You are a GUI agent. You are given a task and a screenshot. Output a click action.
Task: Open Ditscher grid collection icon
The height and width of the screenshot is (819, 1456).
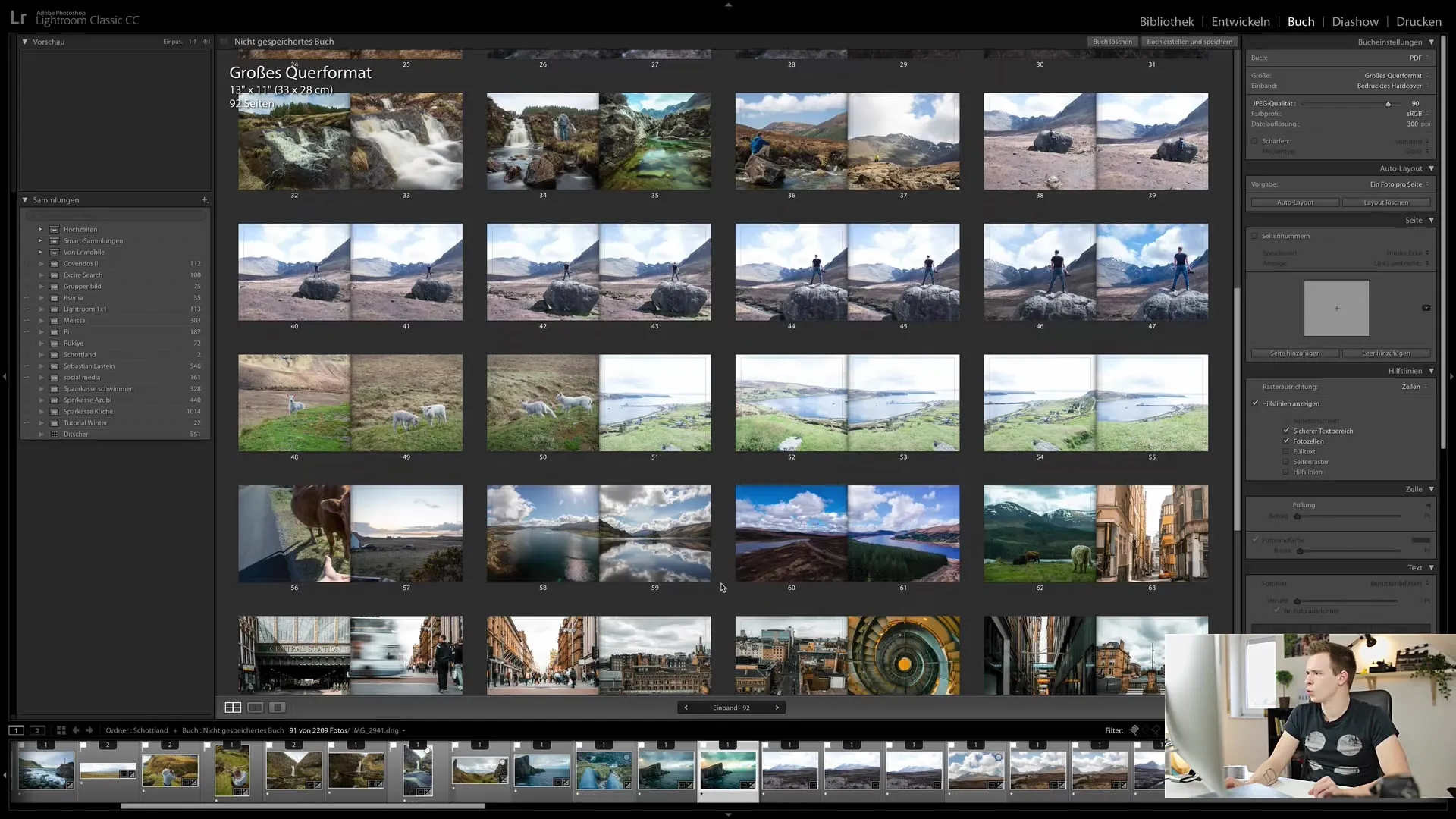[55, 435]
